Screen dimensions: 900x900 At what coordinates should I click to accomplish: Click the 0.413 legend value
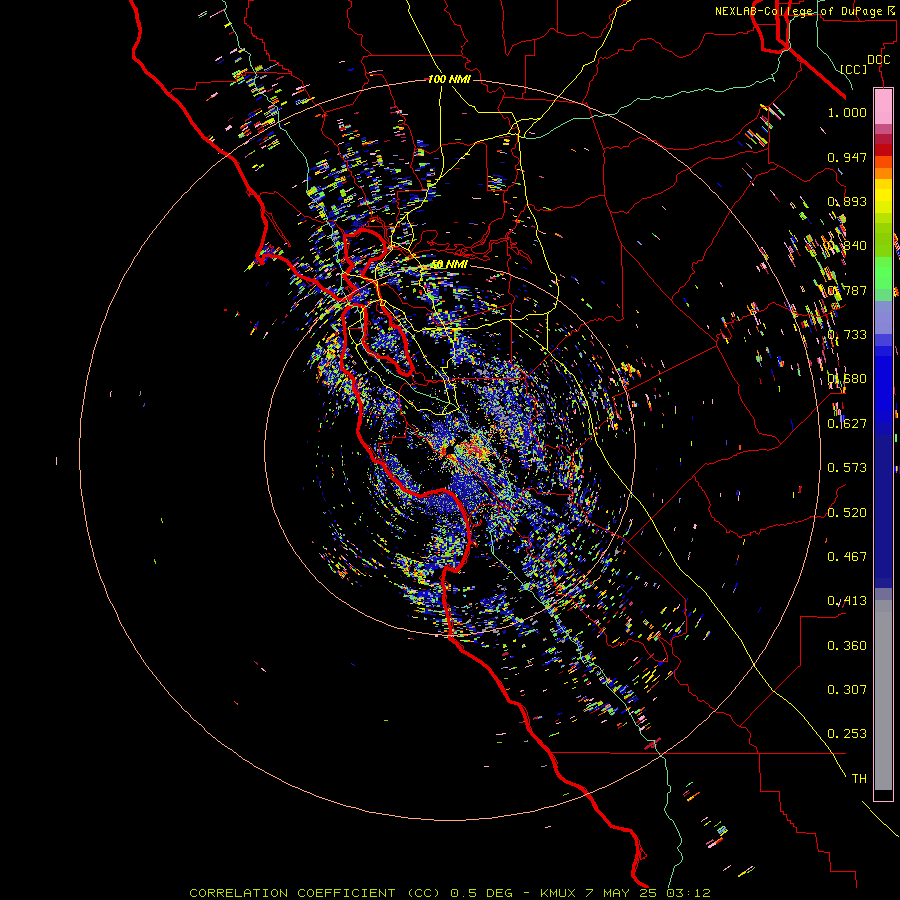847,601
